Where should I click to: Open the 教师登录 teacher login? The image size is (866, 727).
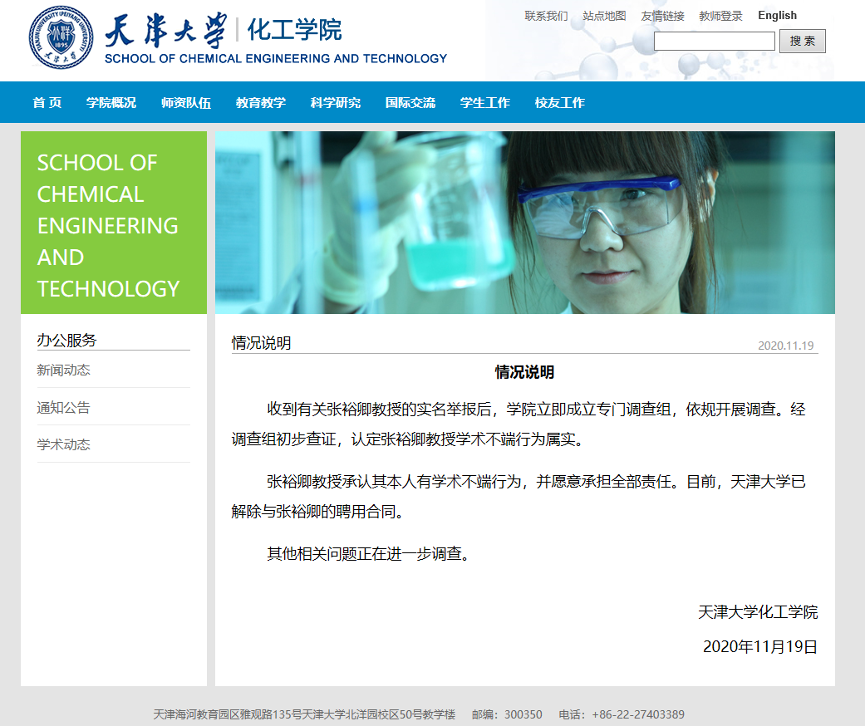[x=721, y=15]
